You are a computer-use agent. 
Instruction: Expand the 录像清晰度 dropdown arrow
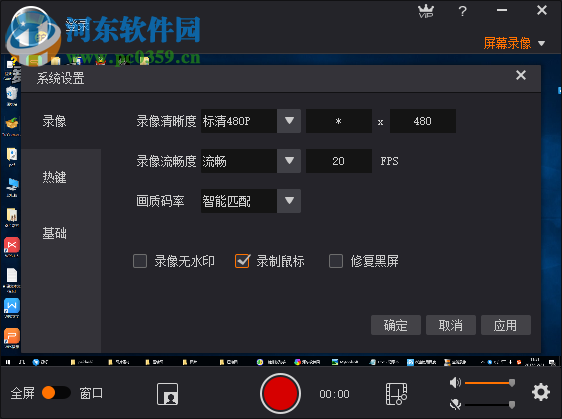(x=289, y=121)
